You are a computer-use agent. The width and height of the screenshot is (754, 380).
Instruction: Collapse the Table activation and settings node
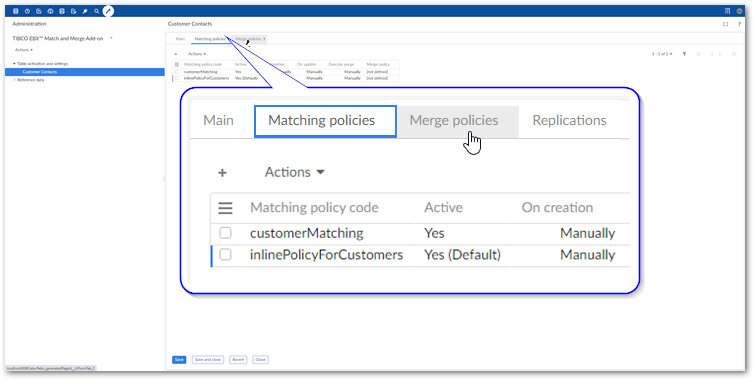tap(14, 63)
